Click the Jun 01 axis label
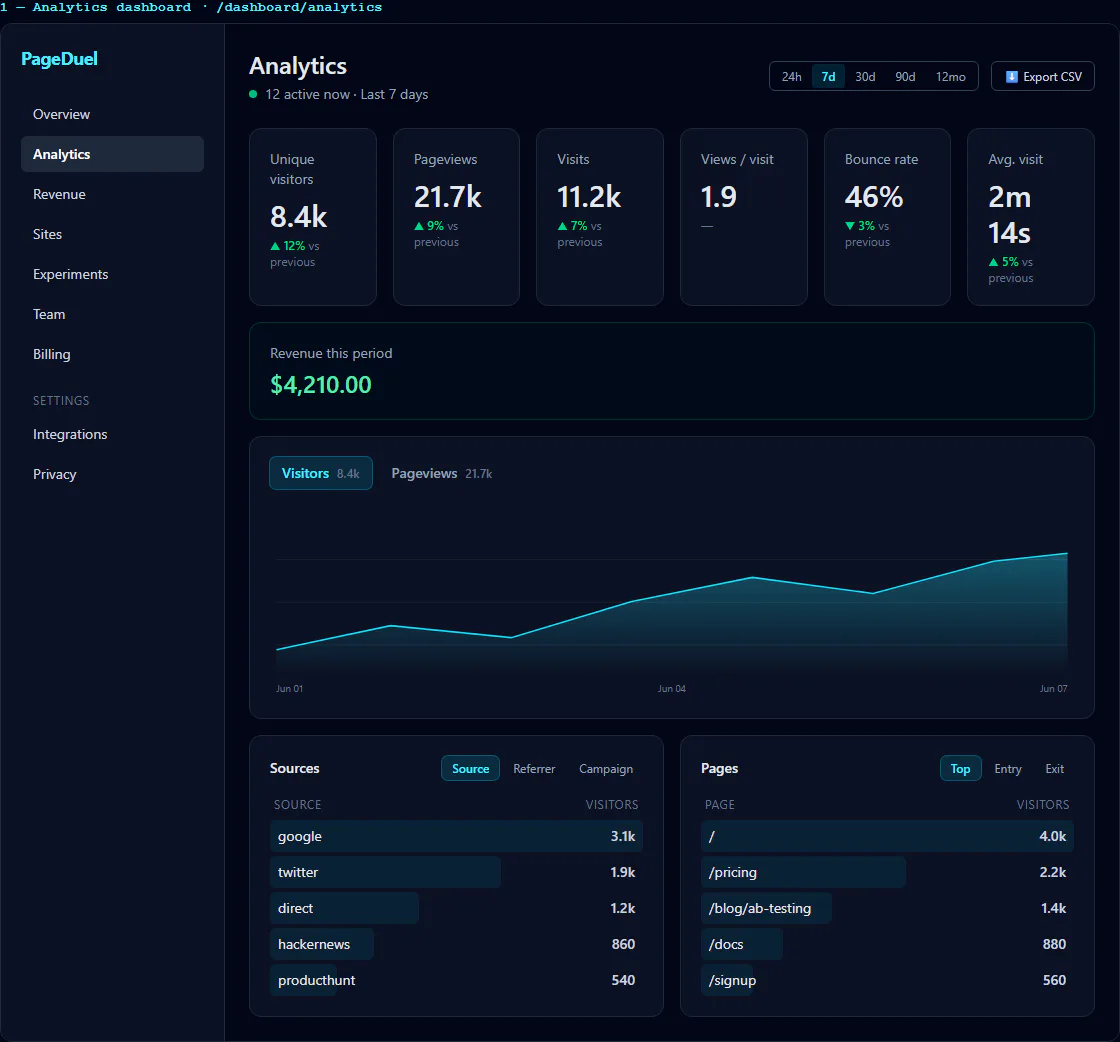 tap(289, 688)
